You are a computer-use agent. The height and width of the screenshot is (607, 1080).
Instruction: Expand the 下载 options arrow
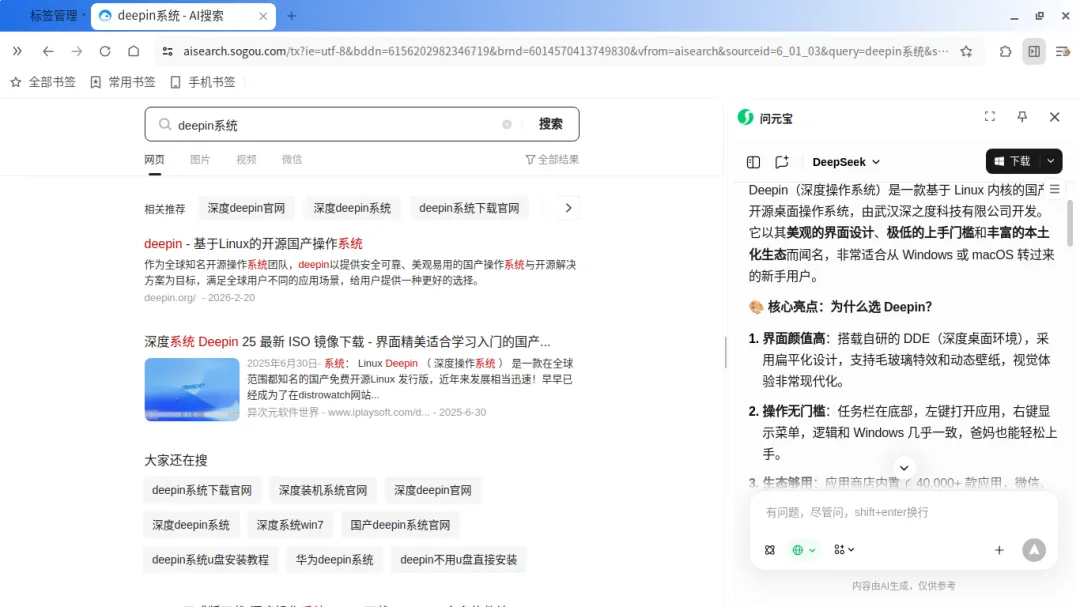[x=1051, y=161]
